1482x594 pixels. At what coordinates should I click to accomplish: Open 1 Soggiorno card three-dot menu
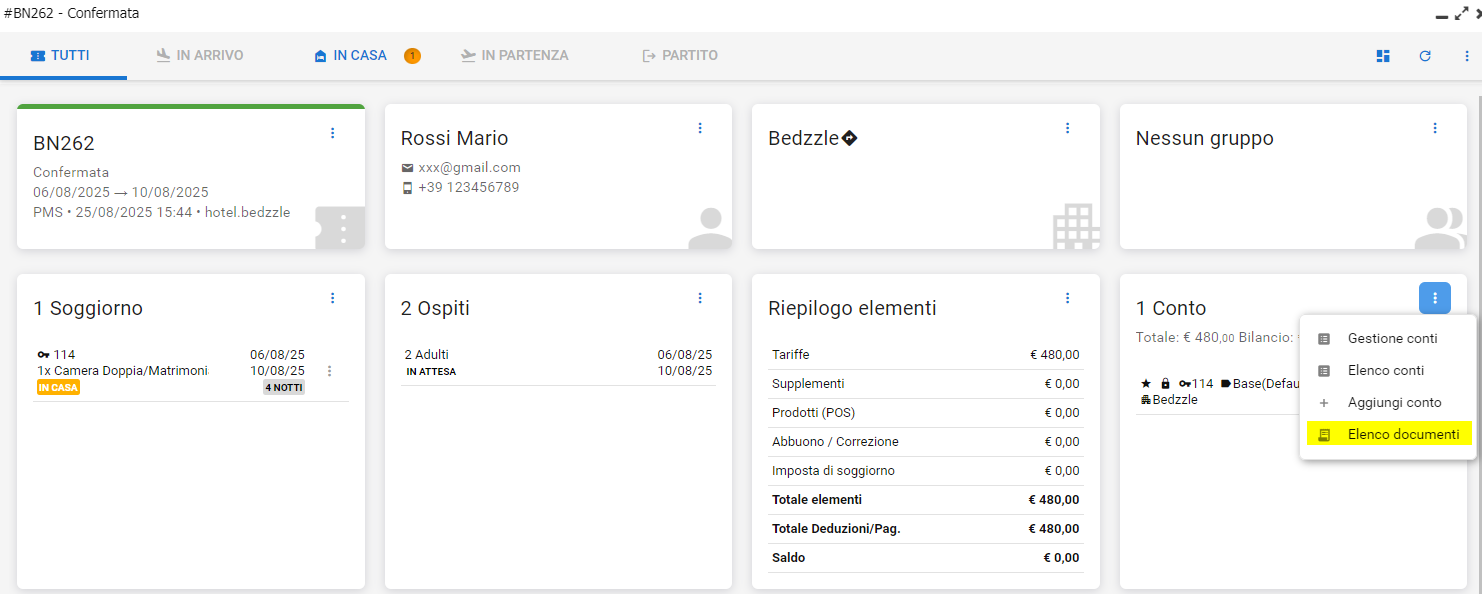333,298
